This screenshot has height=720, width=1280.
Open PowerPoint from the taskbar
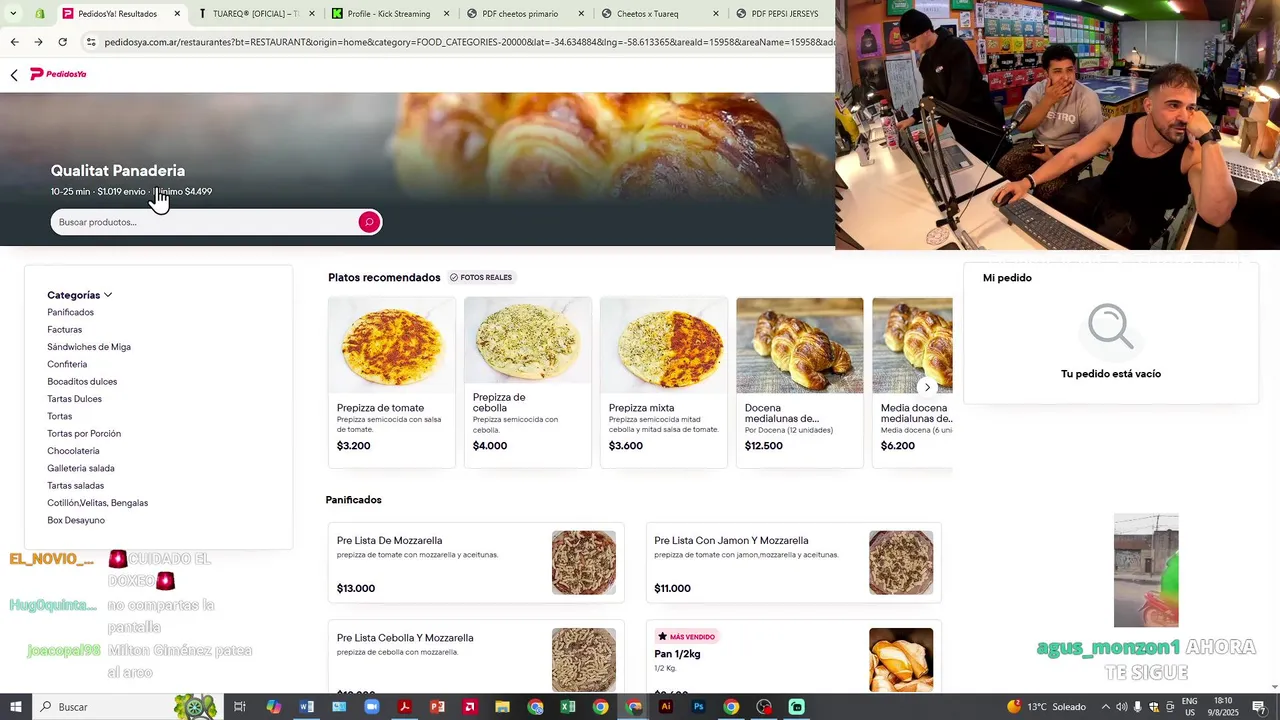click(x=437, y=707)
